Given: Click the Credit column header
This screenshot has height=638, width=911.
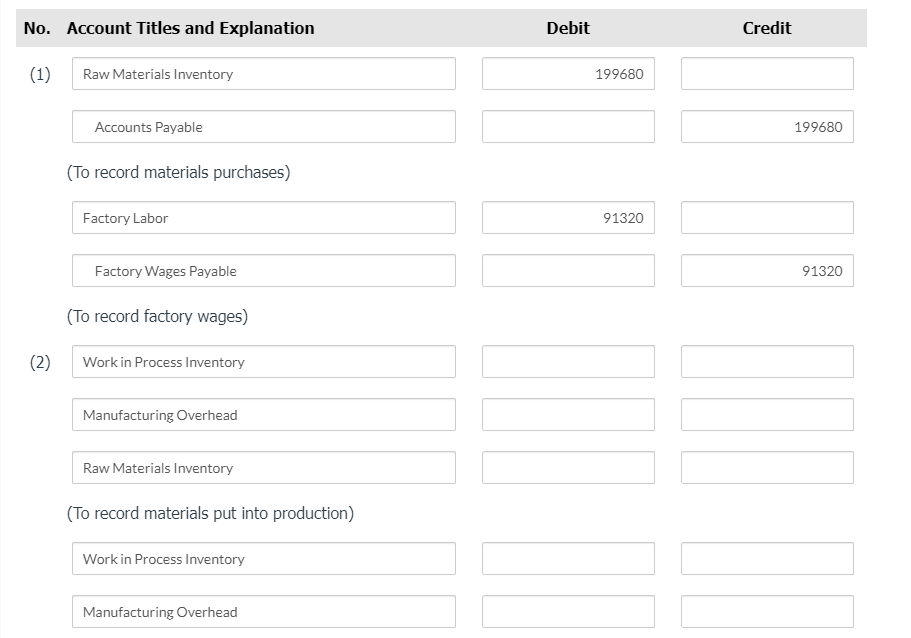Looking at the screenshot, I should click(x=766, y=28).
